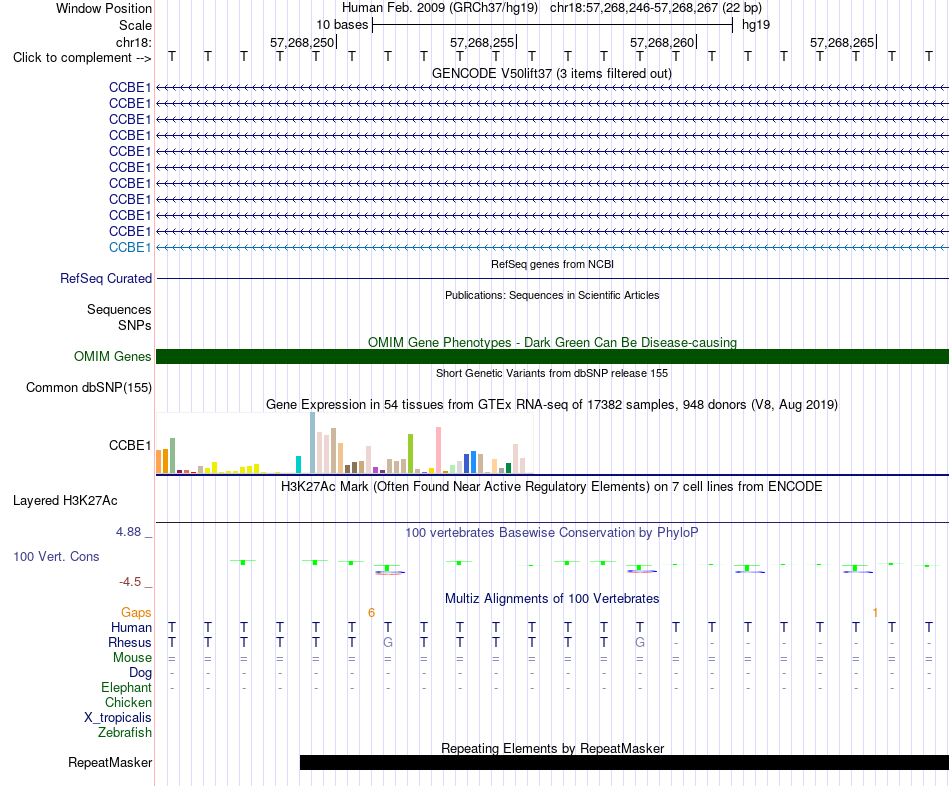Click the 57,268,265 ruler position
The height and width of the screenshot is (786, 950).
(x=842, y=42)
